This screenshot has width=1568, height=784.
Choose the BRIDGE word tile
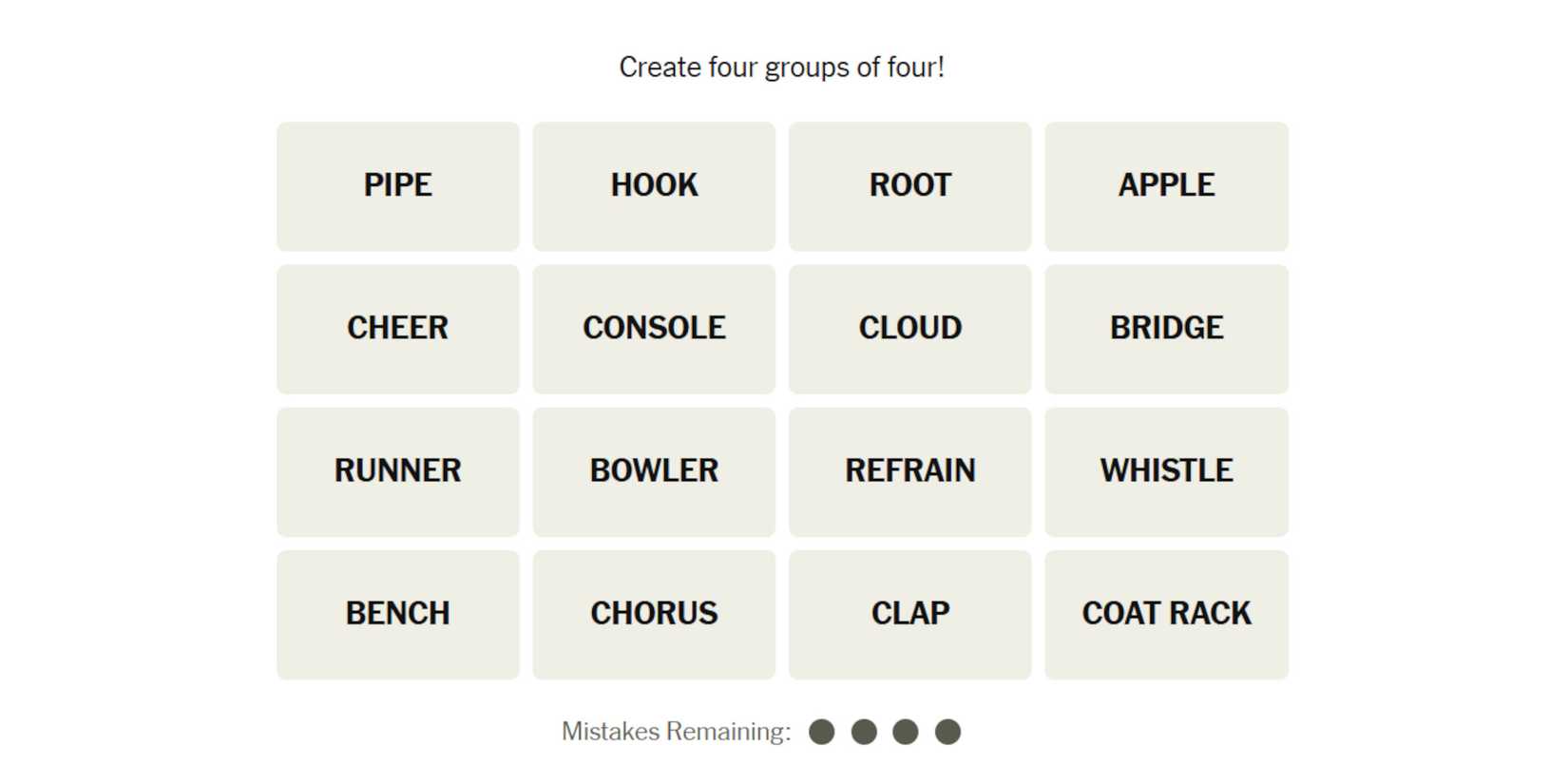[1166, 328]
